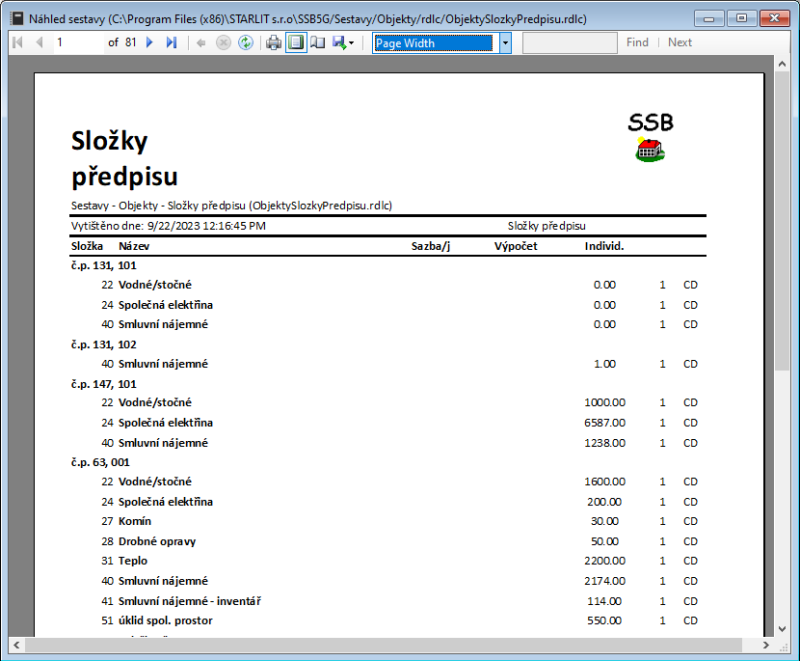Click the Next search button
This screenshot has width=800, height=661.
[680, 42]
